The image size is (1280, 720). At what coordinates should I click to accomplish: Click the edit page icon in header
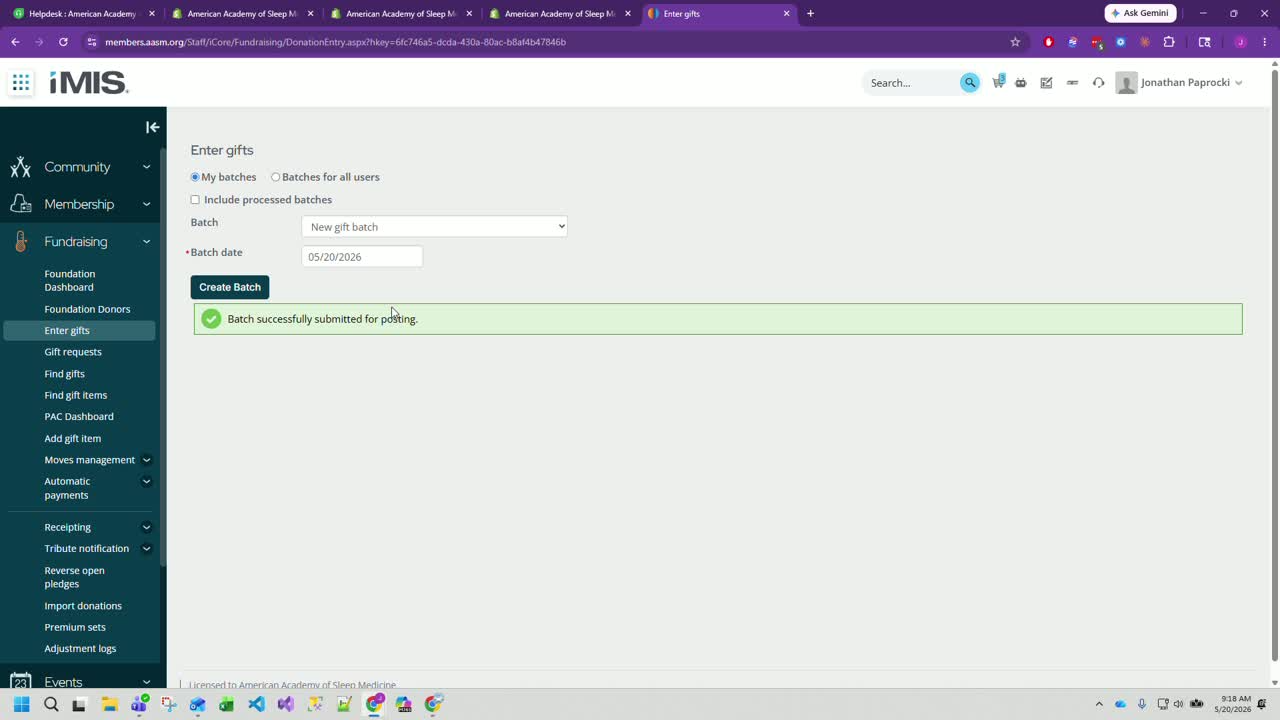click(1046, 83)
